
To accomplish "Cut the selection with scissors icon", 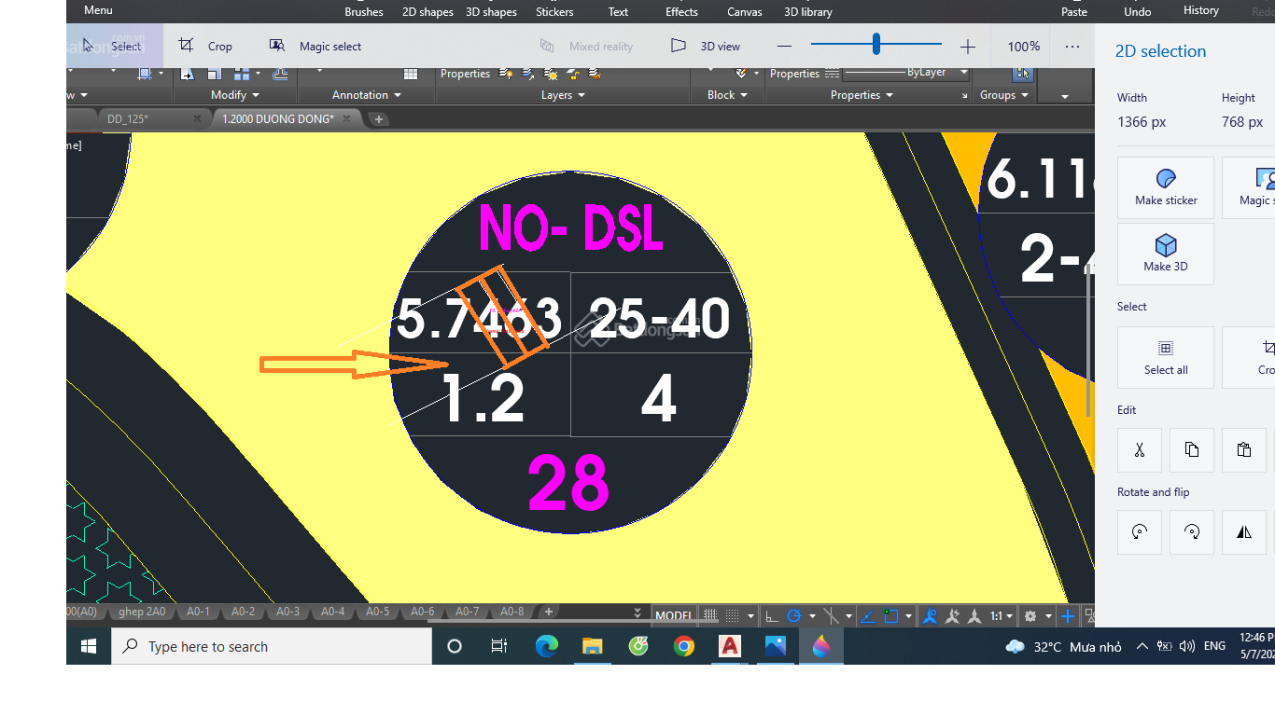I will tap(1139, 450).
